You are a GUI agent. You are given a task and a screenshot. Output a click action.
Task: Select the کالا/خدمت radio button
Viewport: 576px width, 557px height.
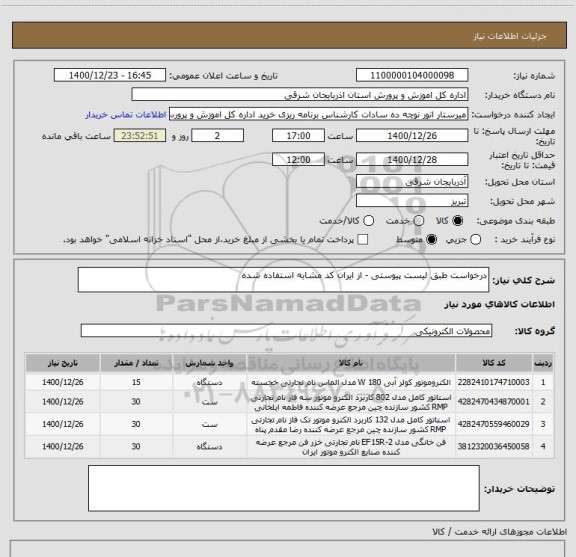pos(368,220)
